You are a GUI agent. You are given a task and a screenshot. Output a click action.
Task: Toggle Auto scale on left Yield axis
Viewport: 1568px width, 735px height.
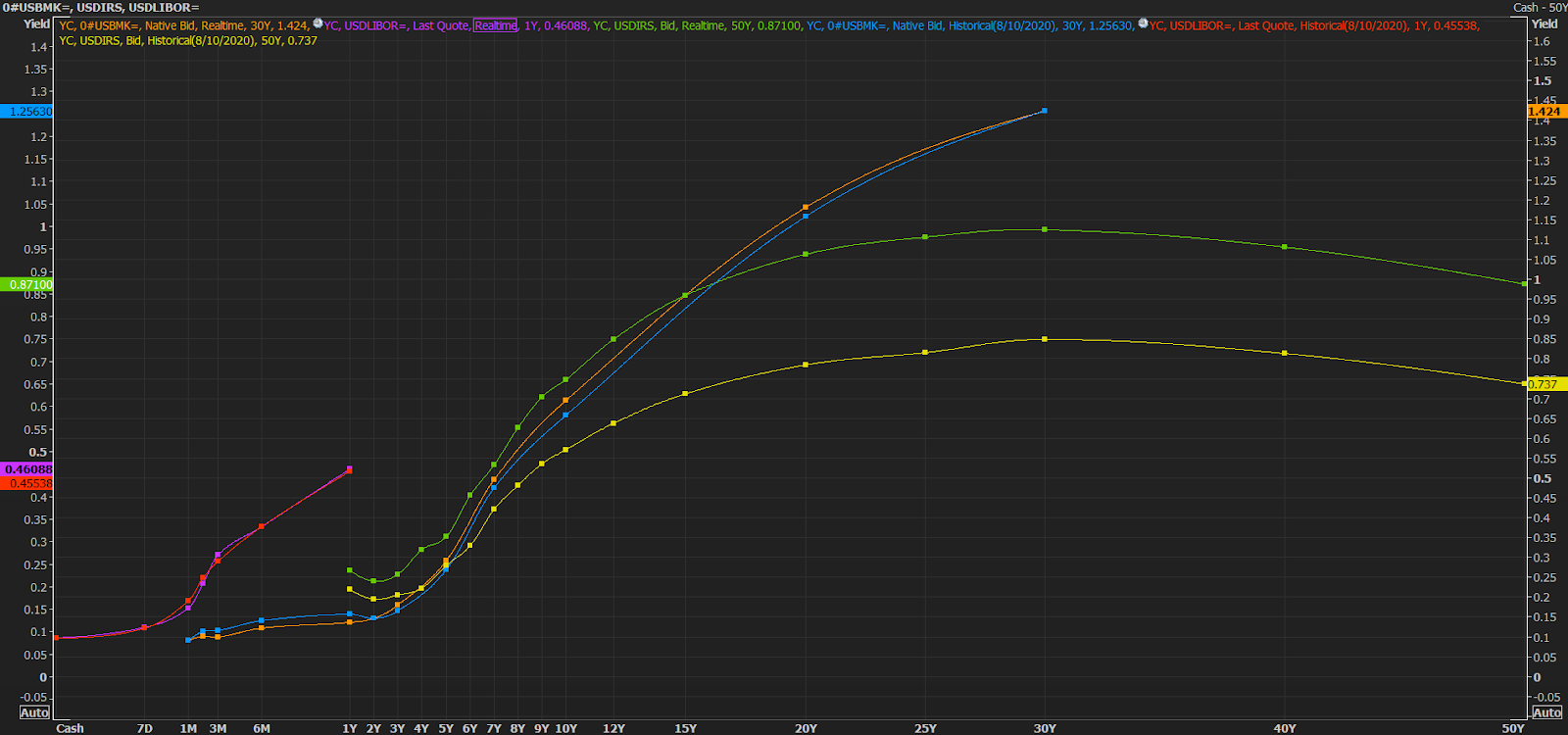(34, 712)
